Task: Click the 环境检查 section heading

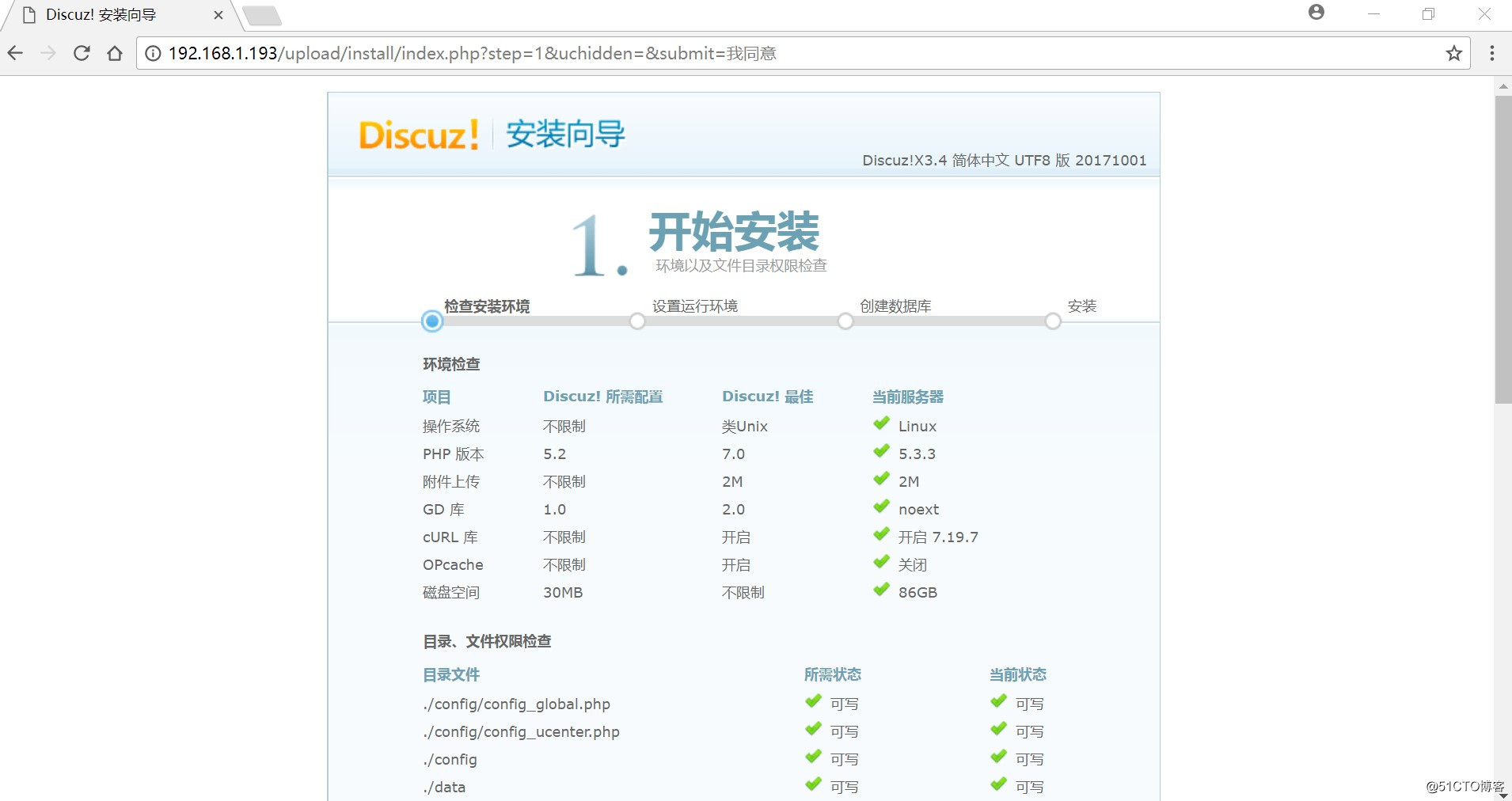Action: pos(451,364)
